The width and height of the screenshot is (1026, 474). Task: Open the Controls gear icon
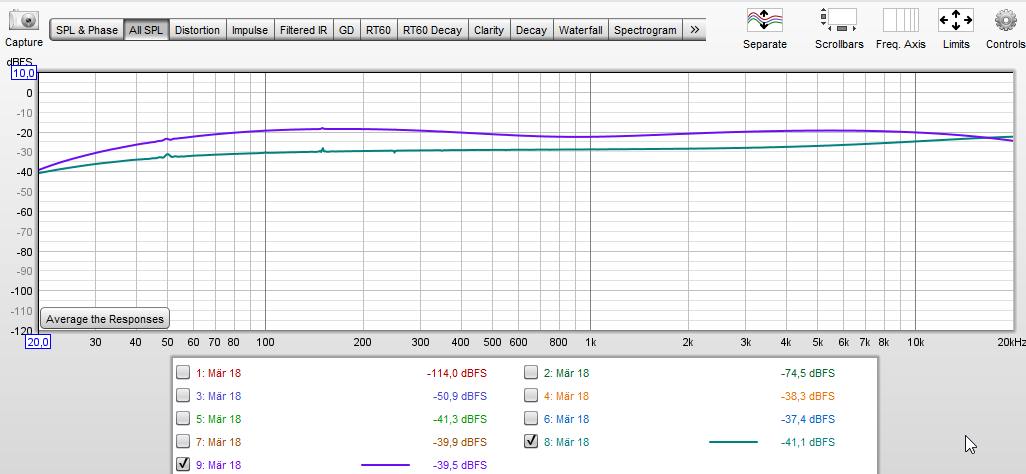[1005, 20]
